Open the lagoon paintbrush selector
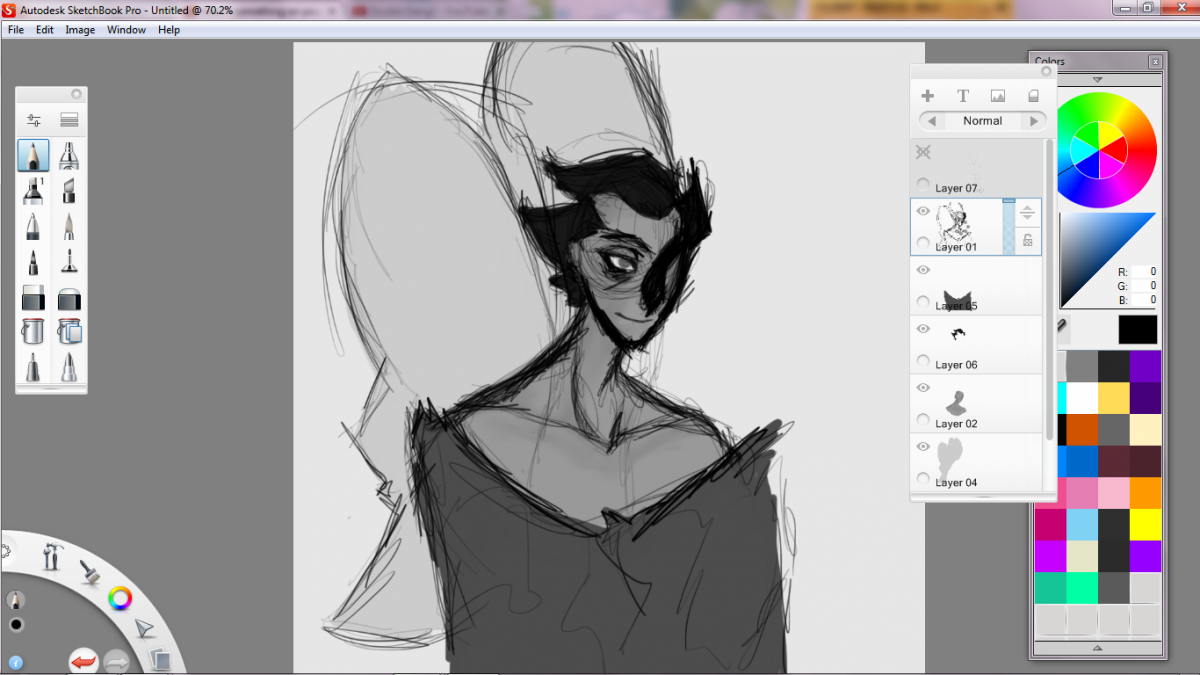This screenshot has height=675, width=1200. pyautogui.click(x=88, y=572)
